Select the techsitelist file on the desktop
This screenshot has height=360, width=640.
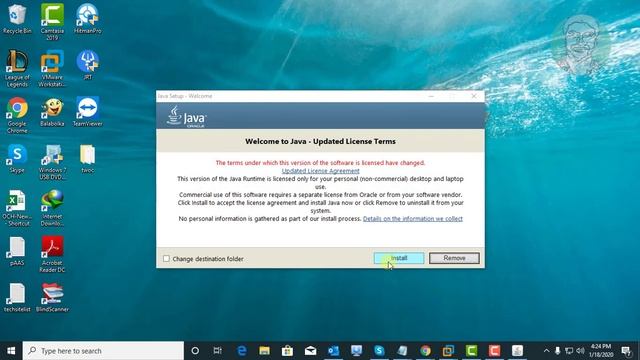pyautogui.click(x=17, y=298)
